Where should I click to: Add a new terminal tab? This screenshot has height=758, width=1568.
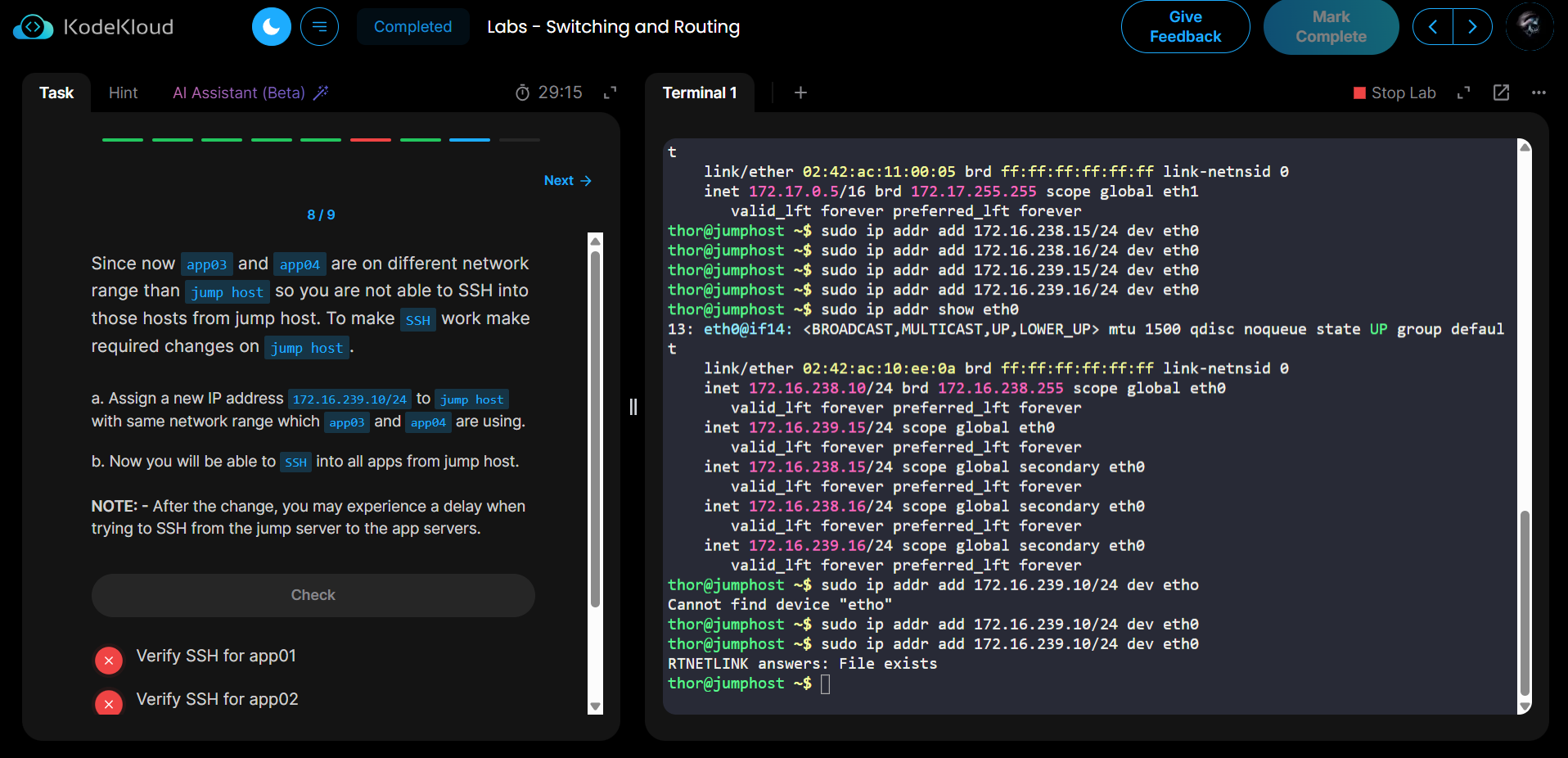(x=800, y=92)
